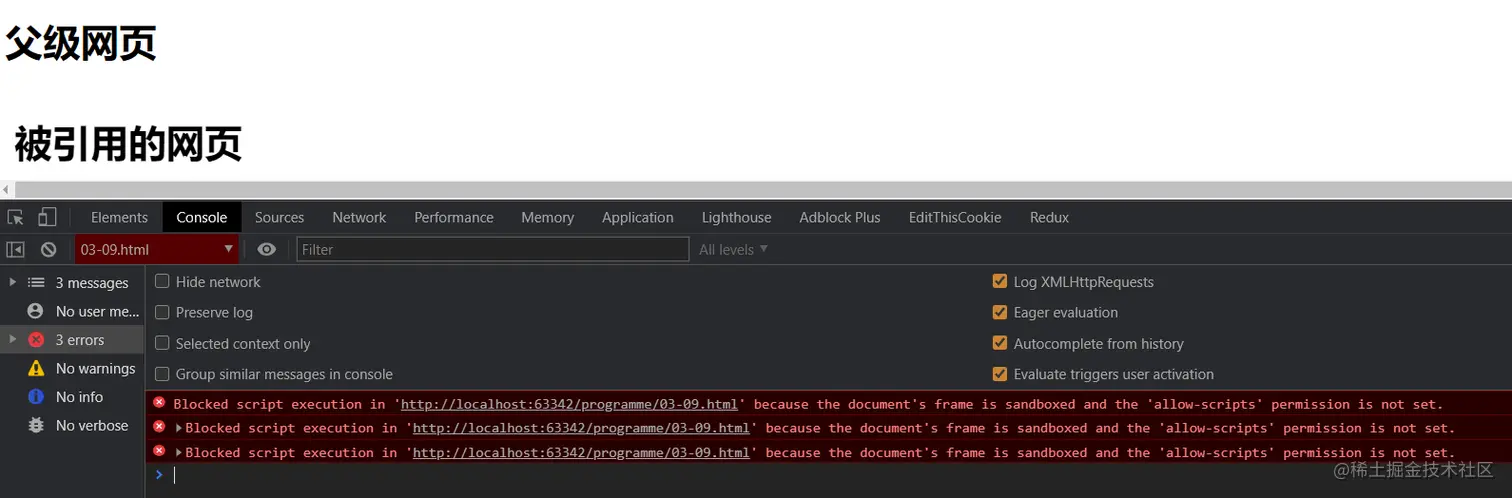Expand the 3 errors sidebar group
This screenshot has height=498, width=1512.
point(12,340)
